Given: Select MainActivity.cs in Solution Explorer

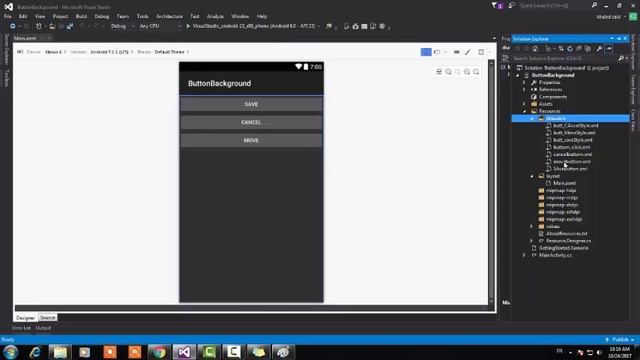Looking at the screenshot, I should point(555,255).
